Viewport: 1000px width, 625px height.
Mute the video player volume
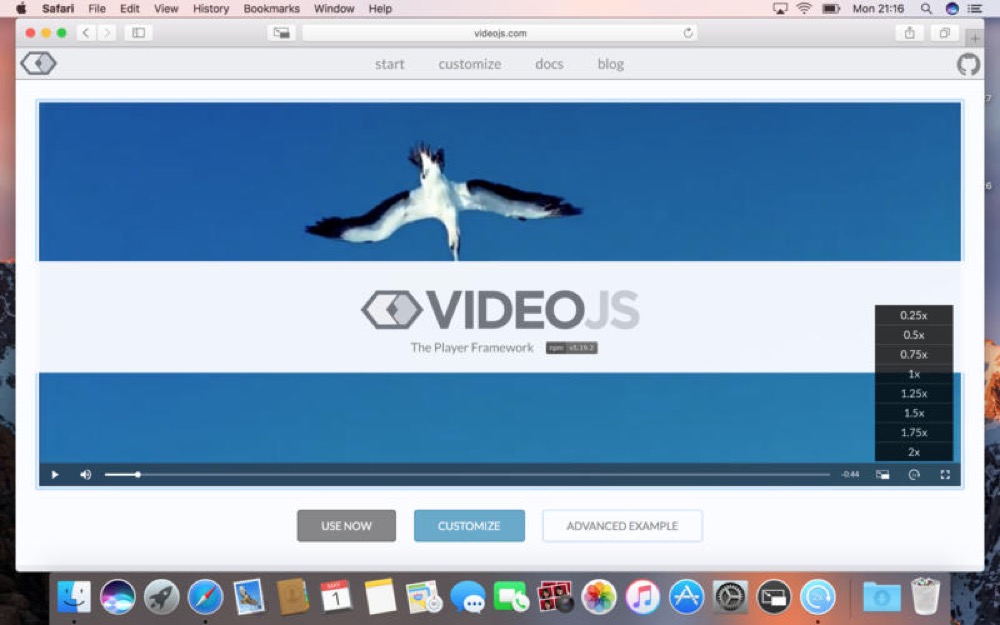coord(85,474)
